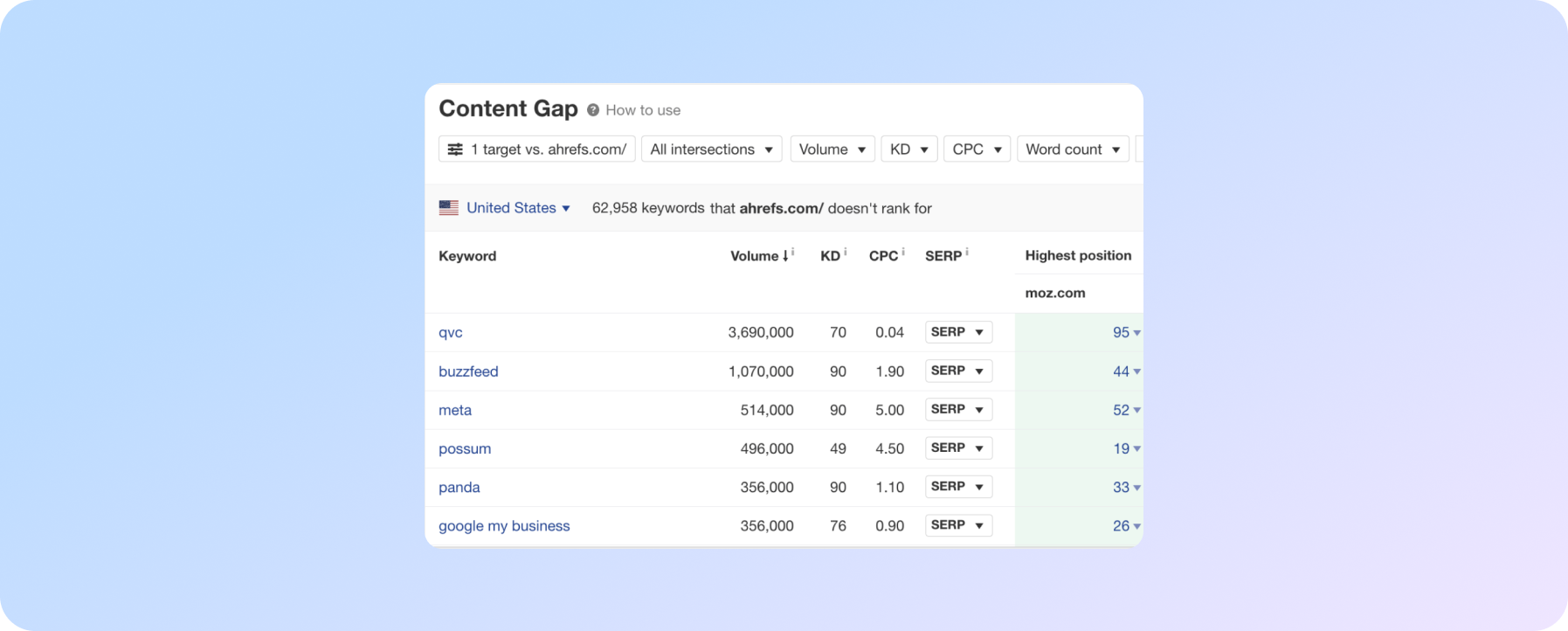
Task: Click the '1 target vs. ahrefs.com/' button
Action: (x=536, y=149)
